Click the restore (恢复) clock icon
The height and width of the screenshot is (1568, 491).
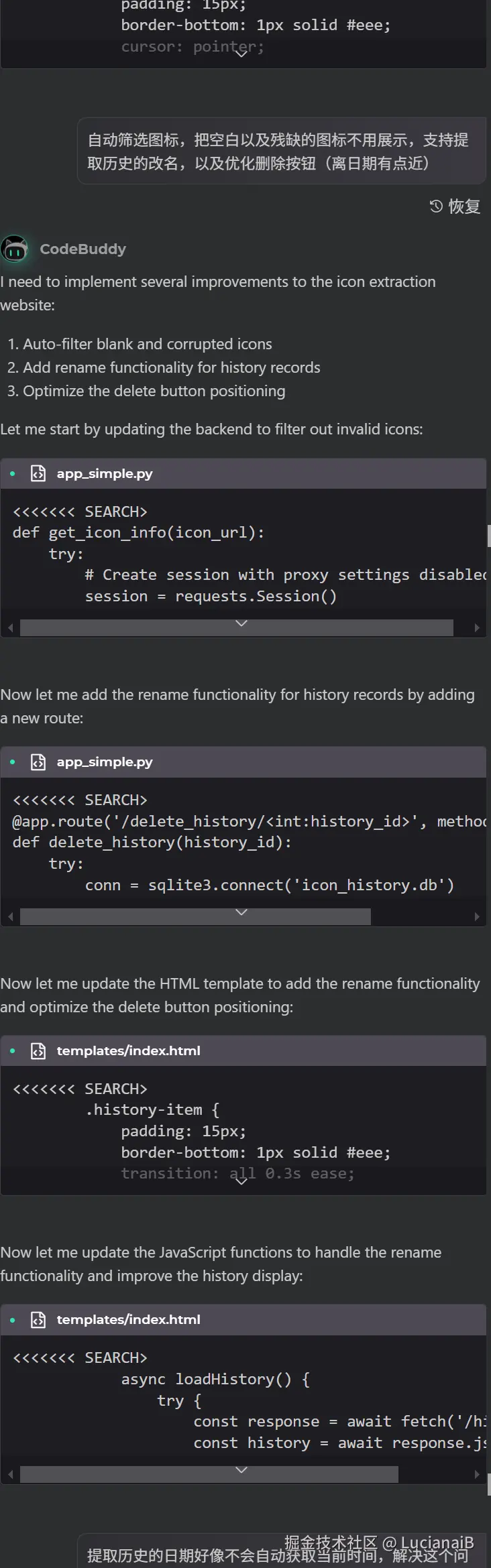tap(436, 206)
